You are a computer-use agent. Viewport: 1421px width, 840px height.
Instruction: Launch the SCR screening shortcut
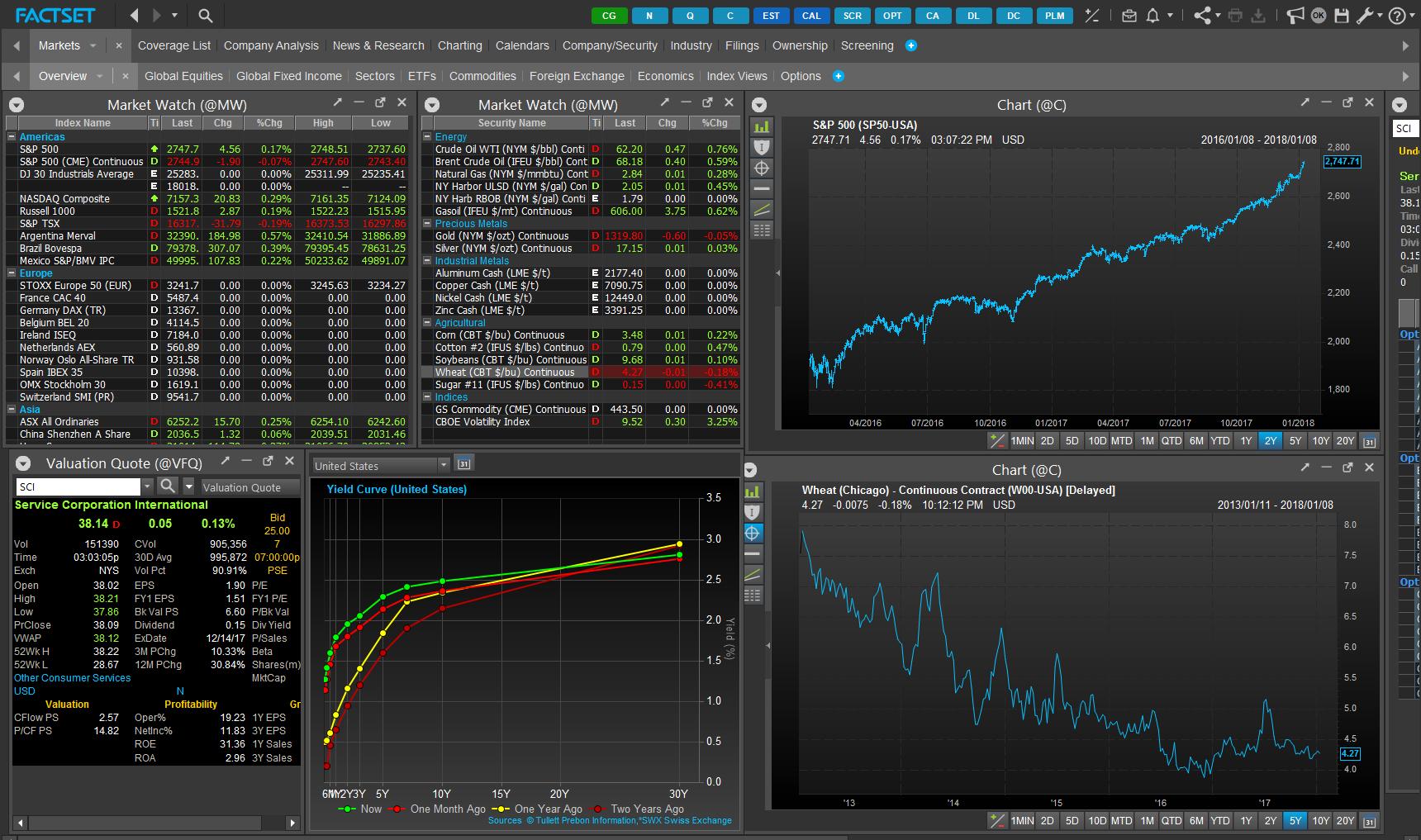pyautogui.click(x=853, y=16)
